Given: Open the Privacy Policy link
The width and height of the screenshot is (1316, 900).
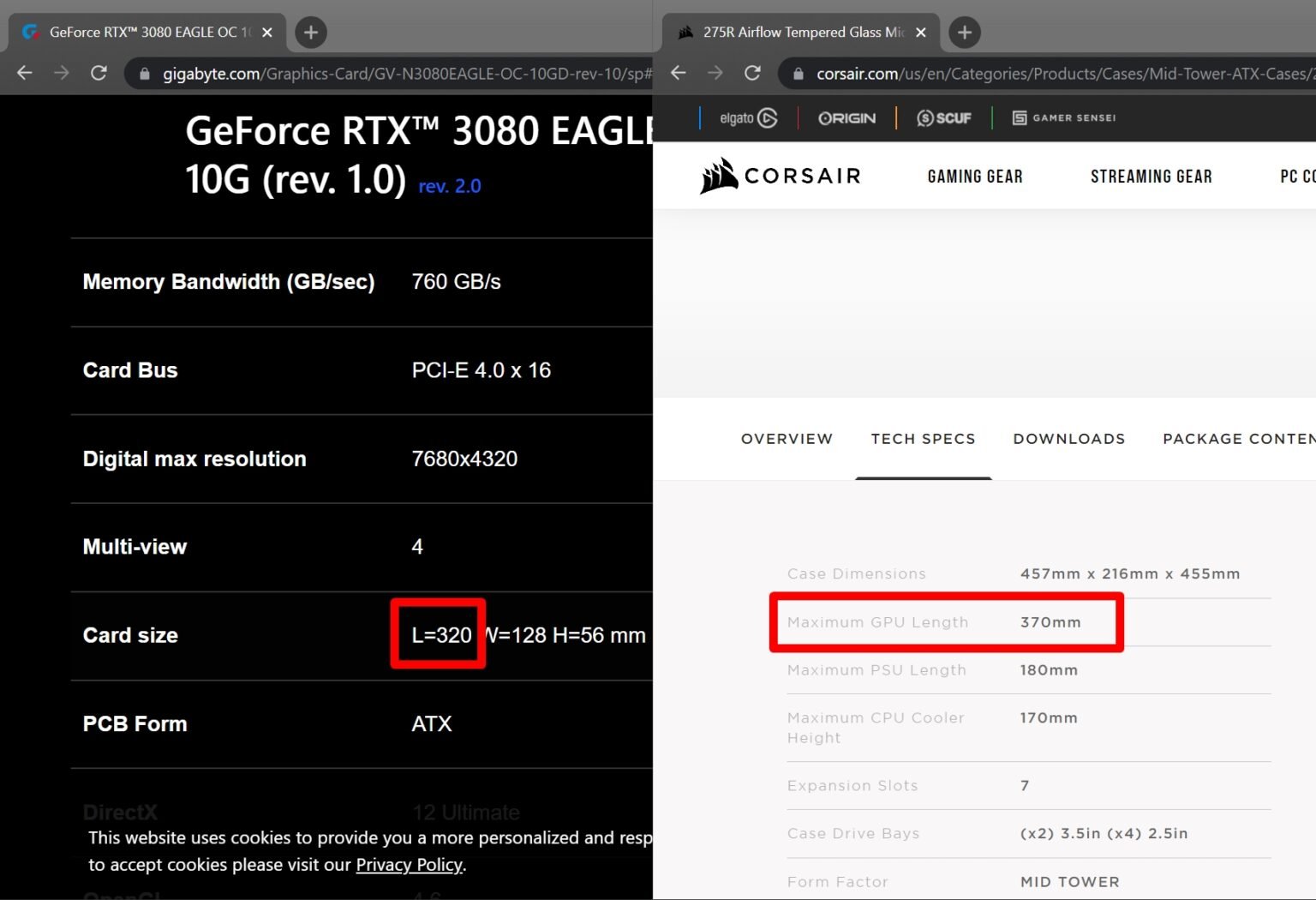Looking at the screenshot, I should (x=409, y=864).
